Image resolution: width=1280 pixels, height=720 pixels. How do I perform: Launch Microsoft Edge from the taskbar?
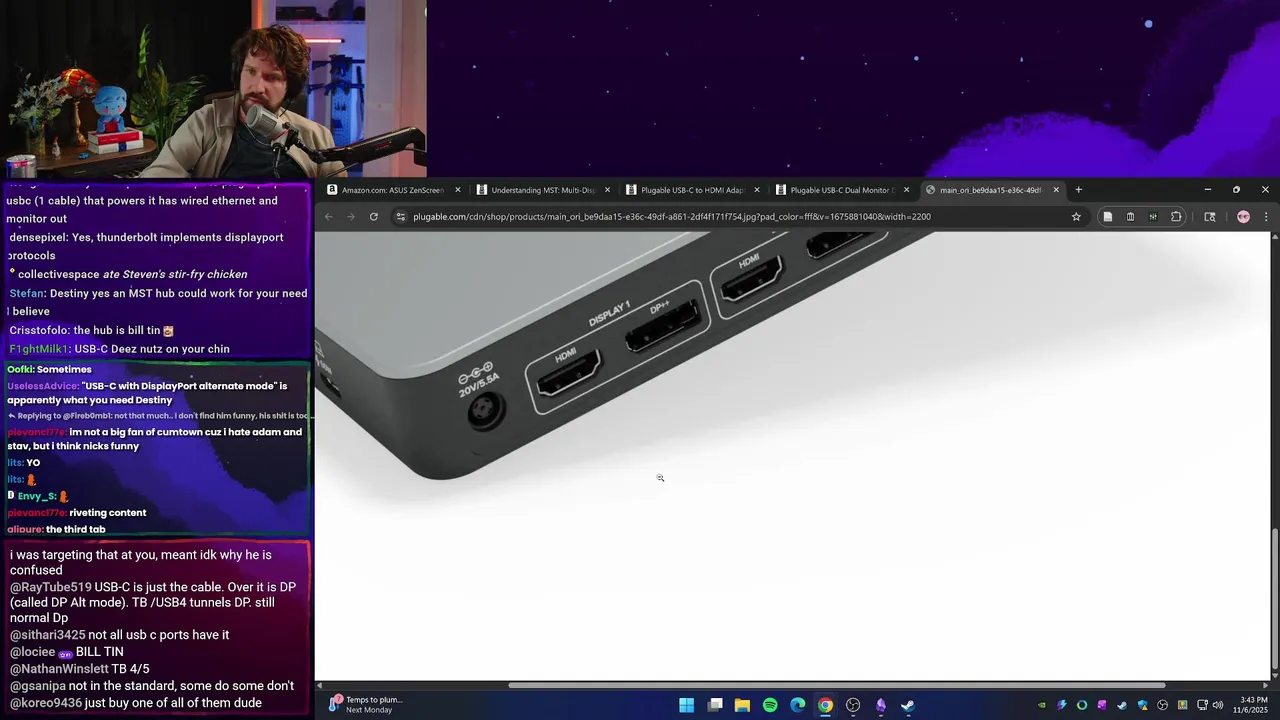[798, 705]
